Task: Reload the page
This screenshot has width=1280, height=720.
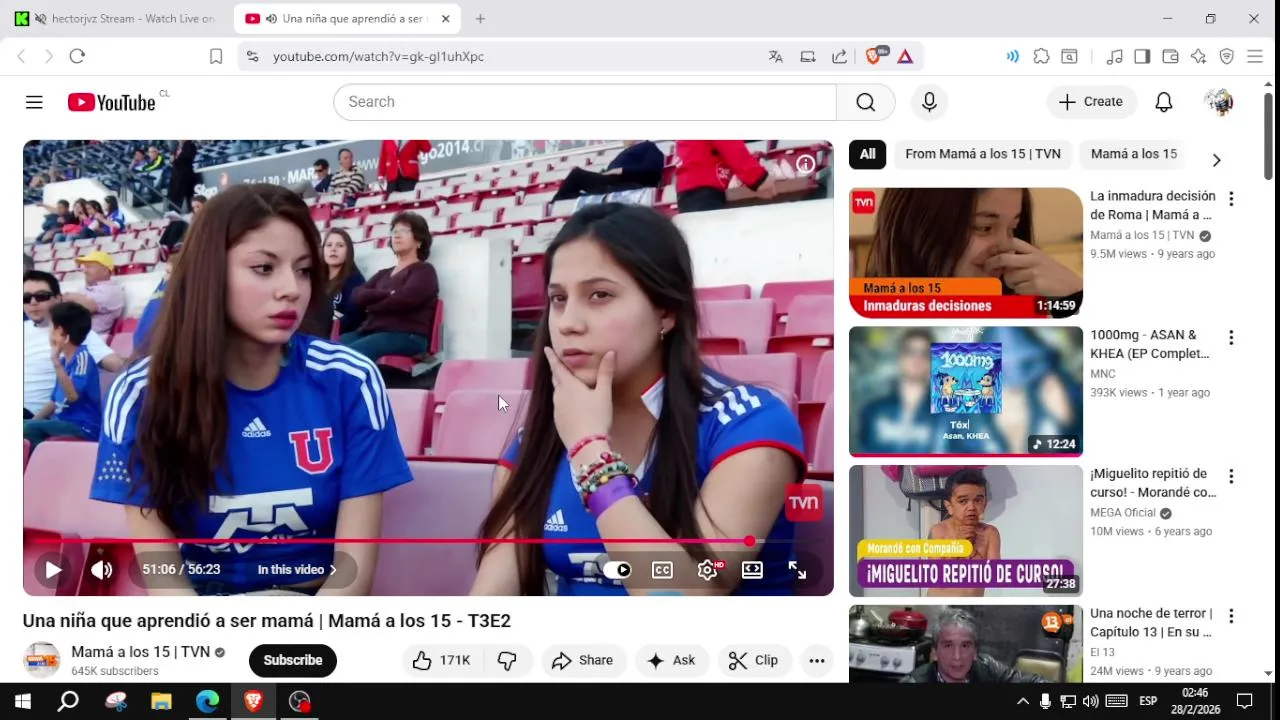Action: (x=77, y=57)
